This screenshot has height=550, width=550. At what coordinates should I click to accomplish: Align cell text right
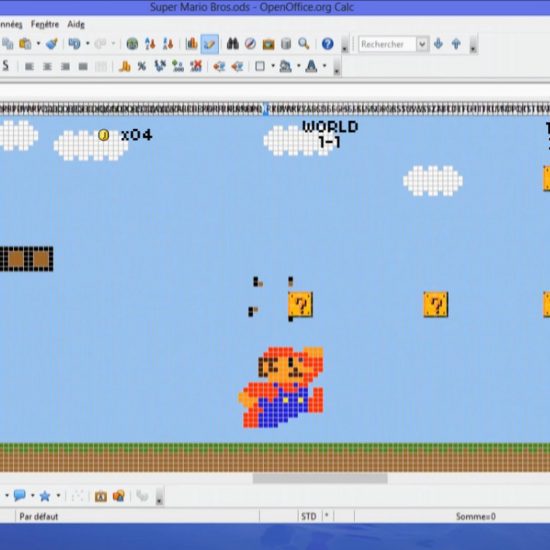(65, 66)
